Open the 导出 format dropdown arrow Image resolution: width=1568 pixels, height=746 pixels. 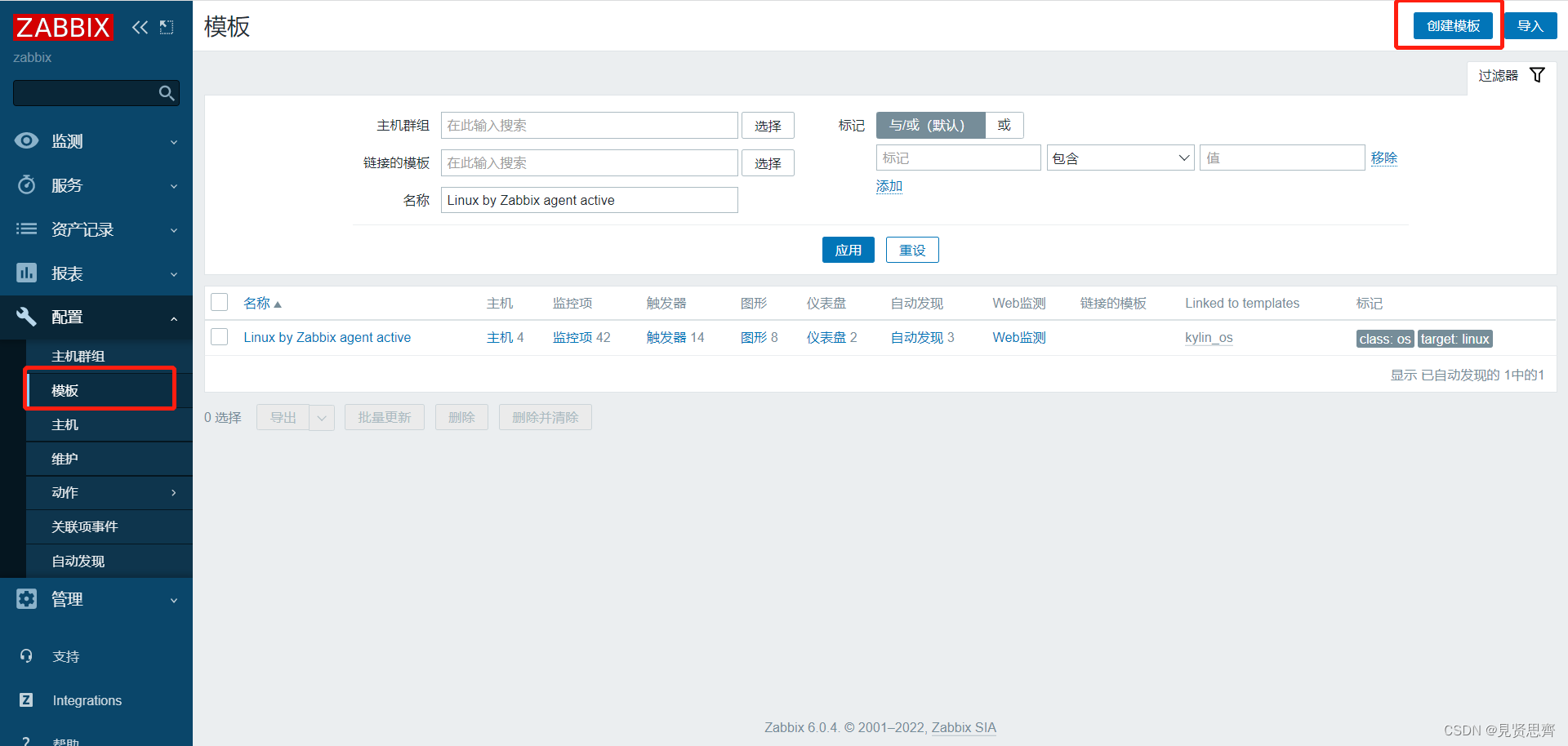click(322, 418)
